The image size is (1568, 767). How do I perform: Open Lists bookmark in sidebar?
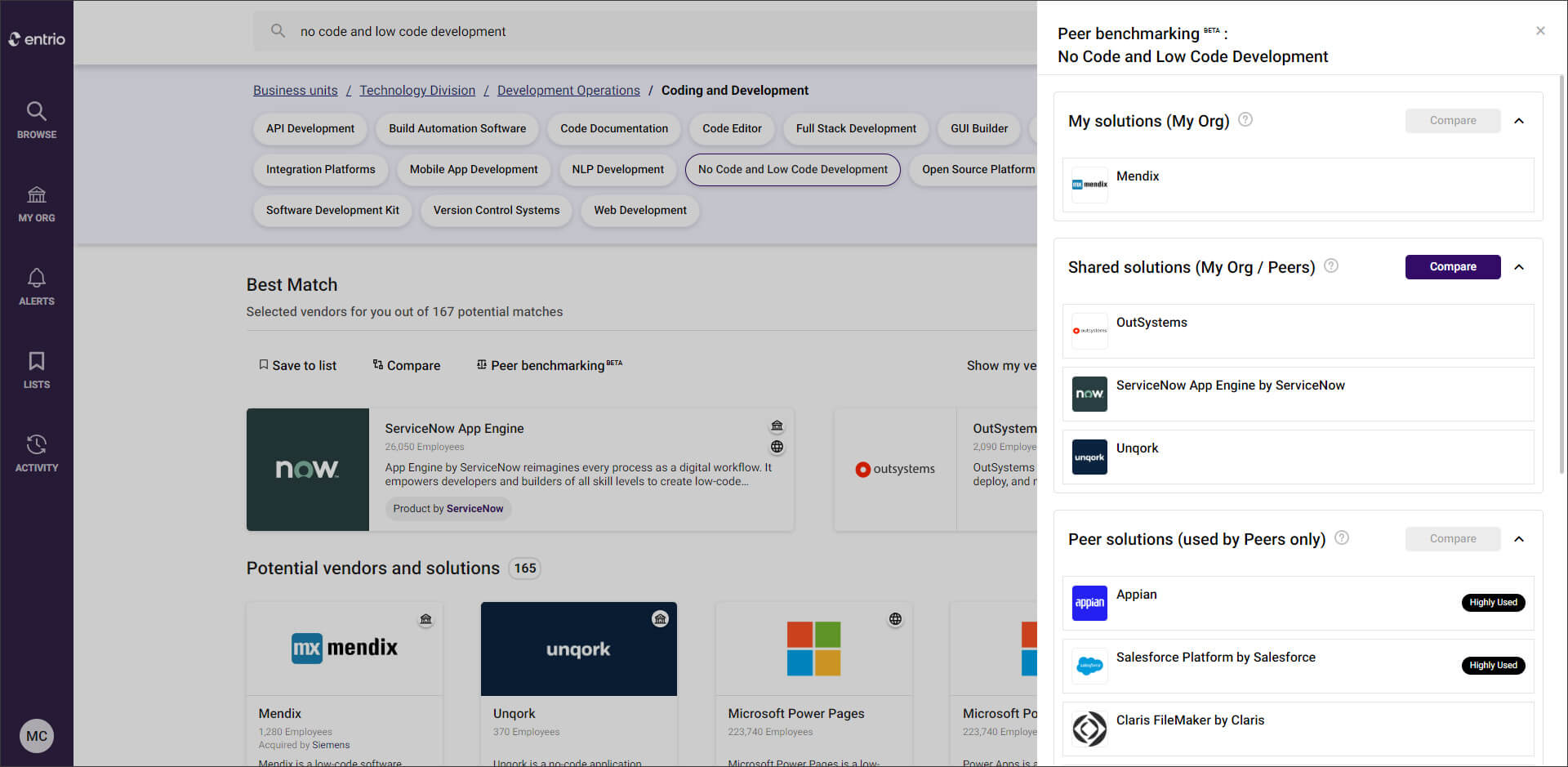[37, 371]
